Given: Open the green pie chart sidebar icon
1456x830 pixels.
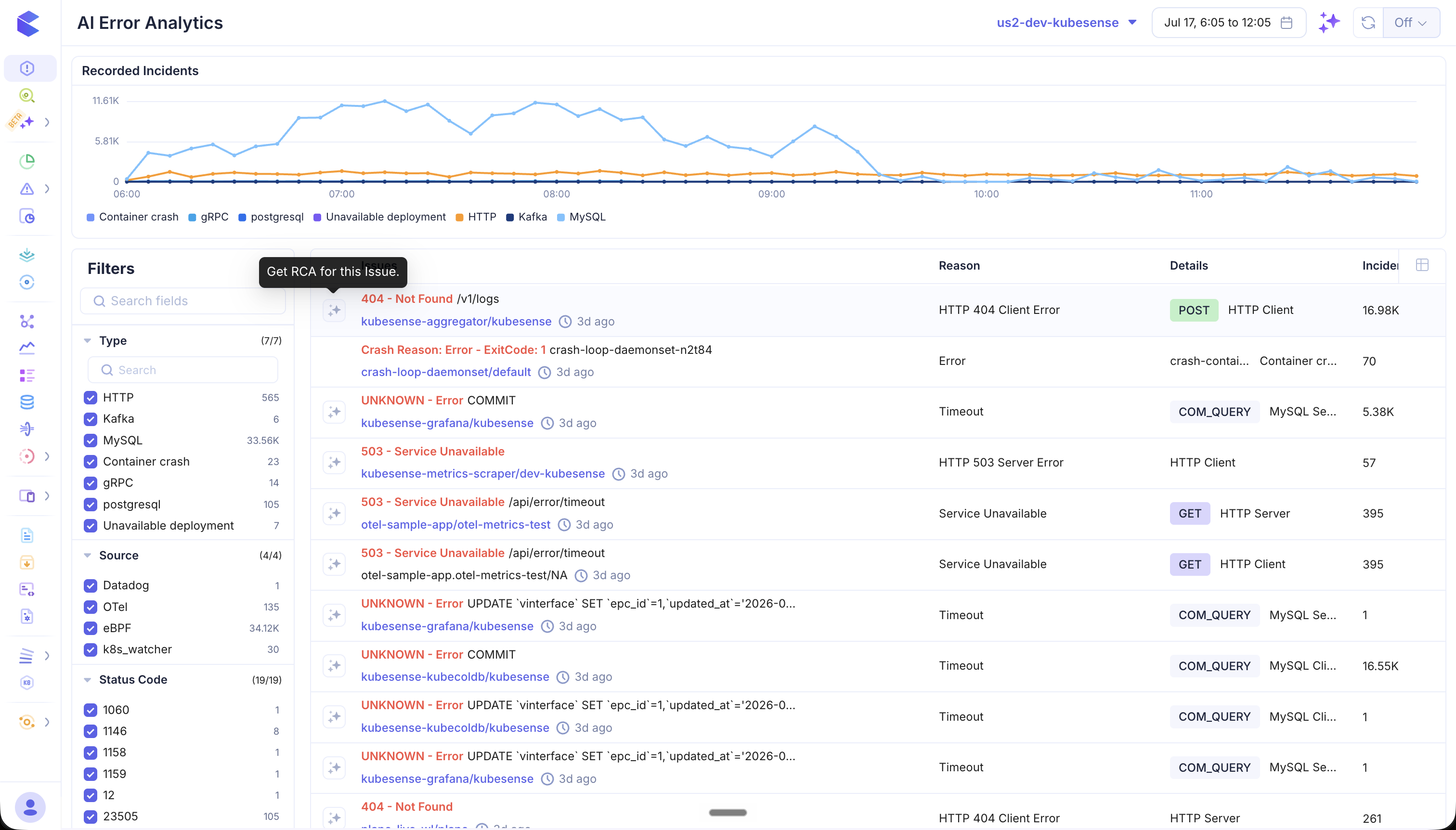Looking at the screenshot, I should (27, 161).
